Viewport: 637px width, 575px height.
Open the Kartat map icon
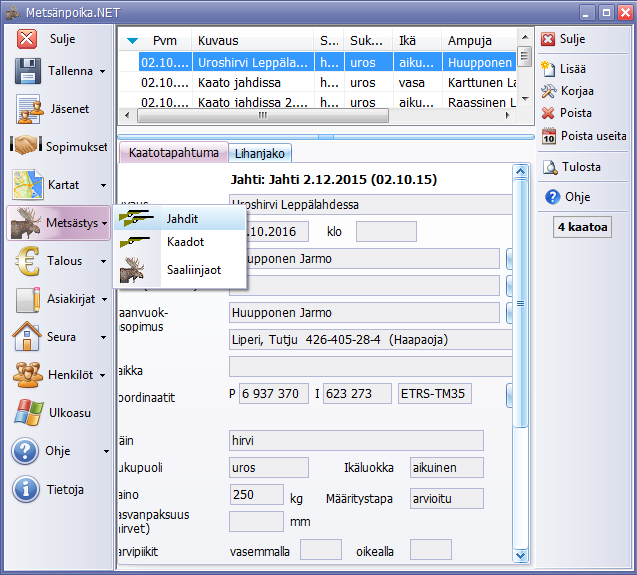tap(28, 185)
